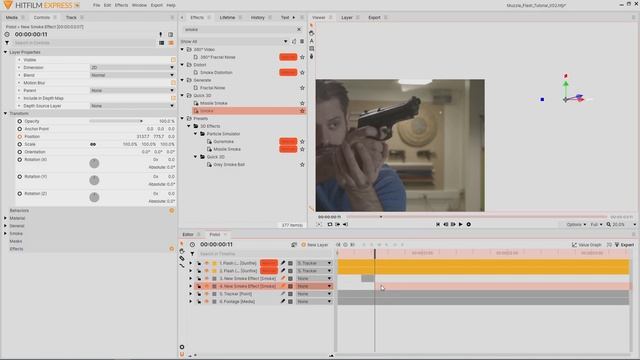Click the Set Out point icon
Viewport: 640px width, 360px height.
tap(345, 224)
